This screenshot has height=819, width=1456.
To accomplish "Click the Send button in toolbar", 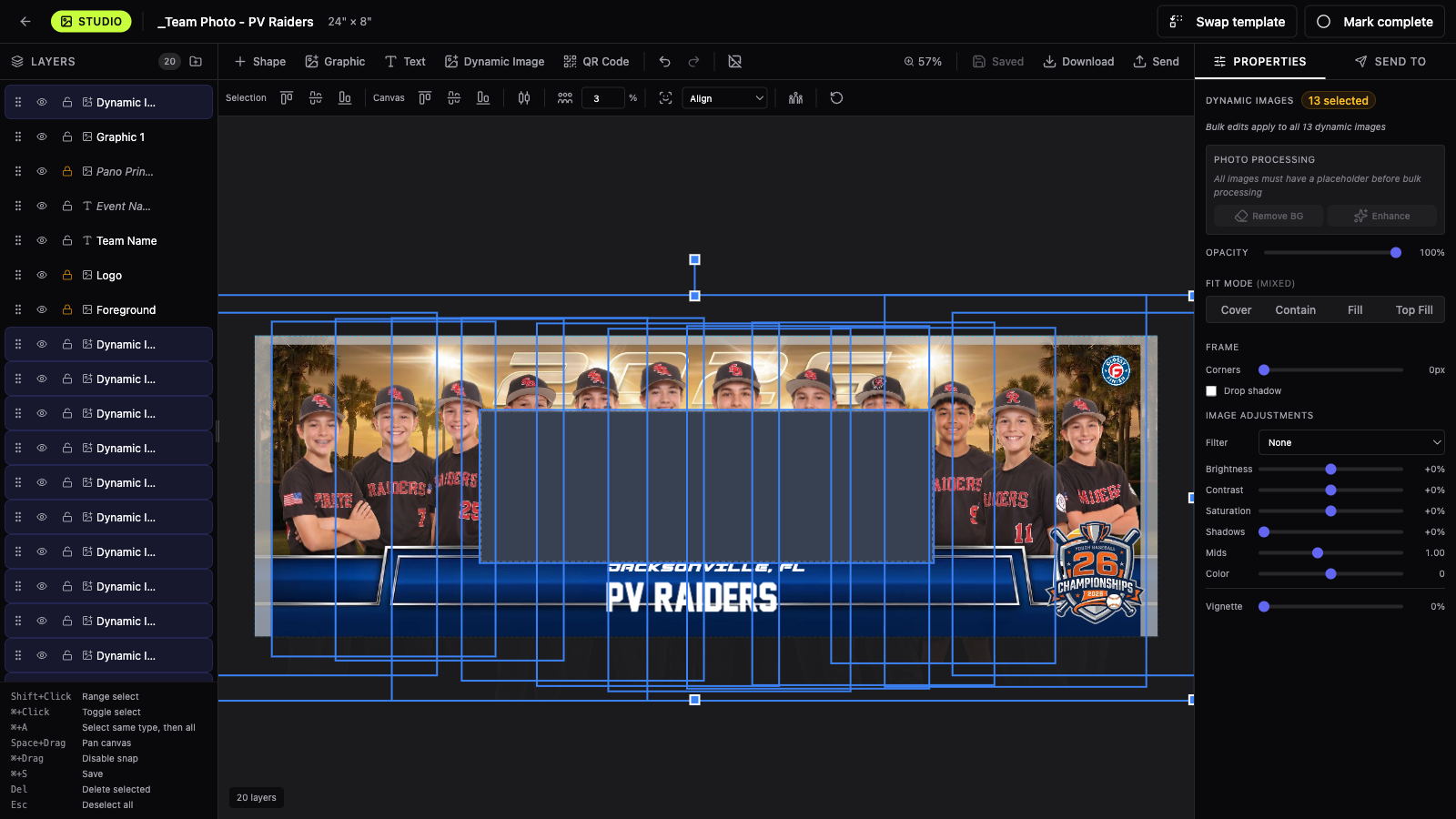I will point(1156,61).
